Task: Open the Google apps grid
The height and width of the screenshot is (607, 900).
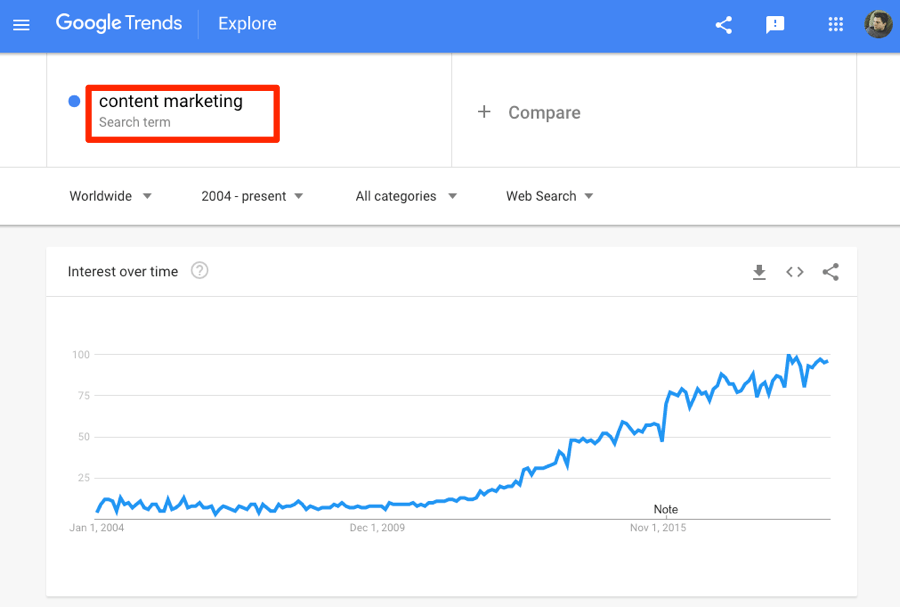Action: point(836,24)
